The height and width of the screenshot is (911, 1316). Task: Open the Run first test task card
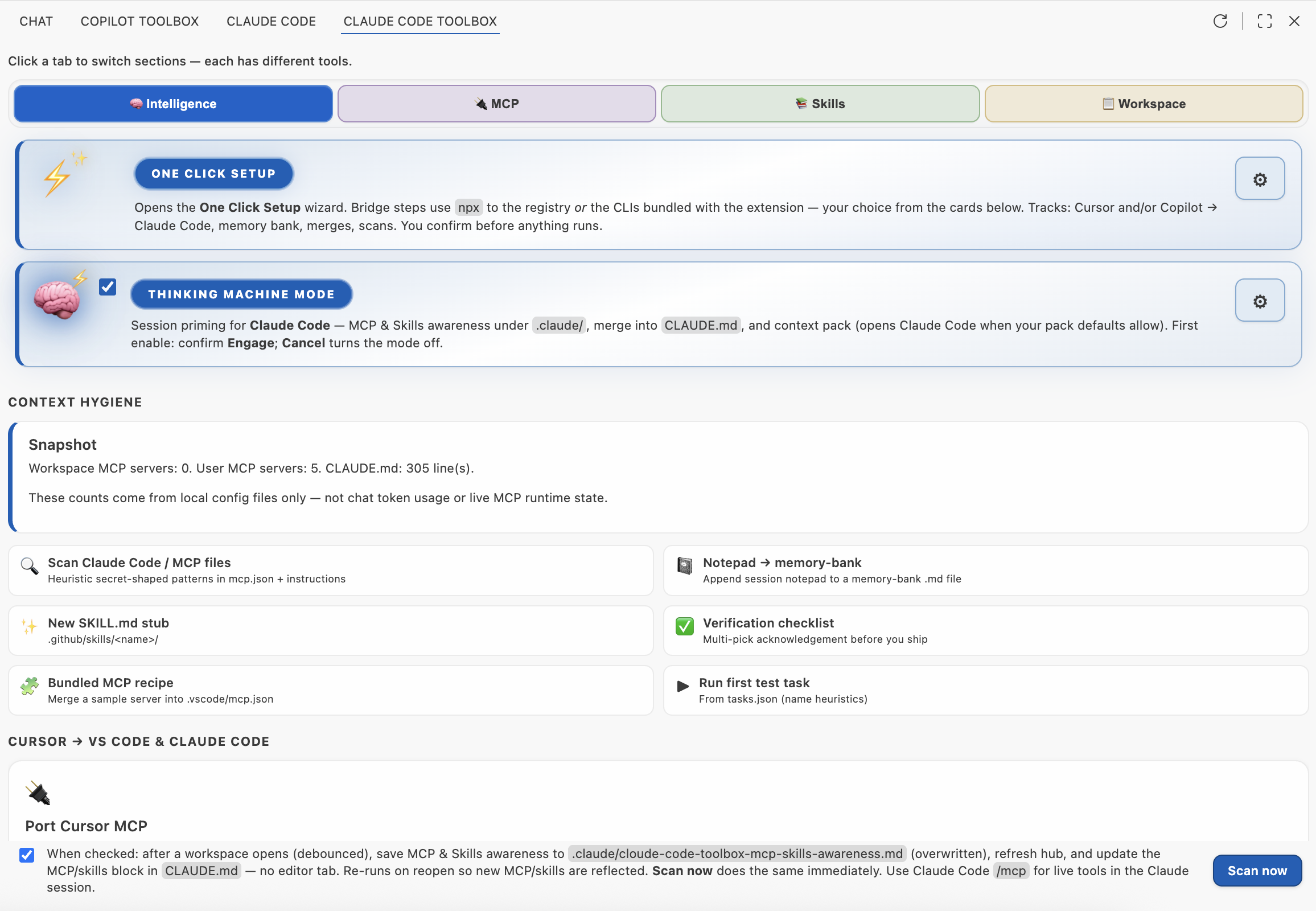tap(985, 690)
